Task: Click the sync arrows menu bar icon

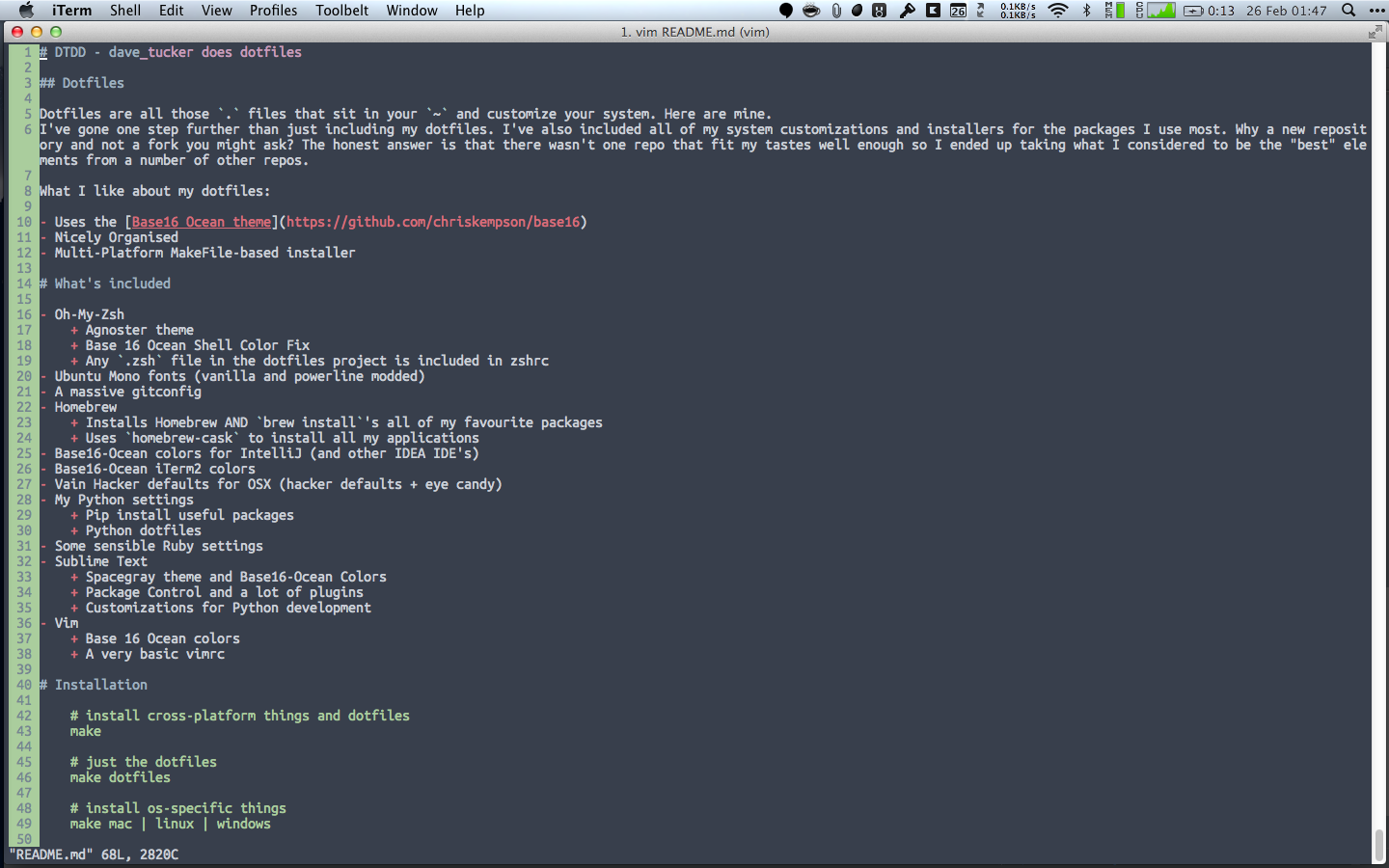Action: [981, 11]
